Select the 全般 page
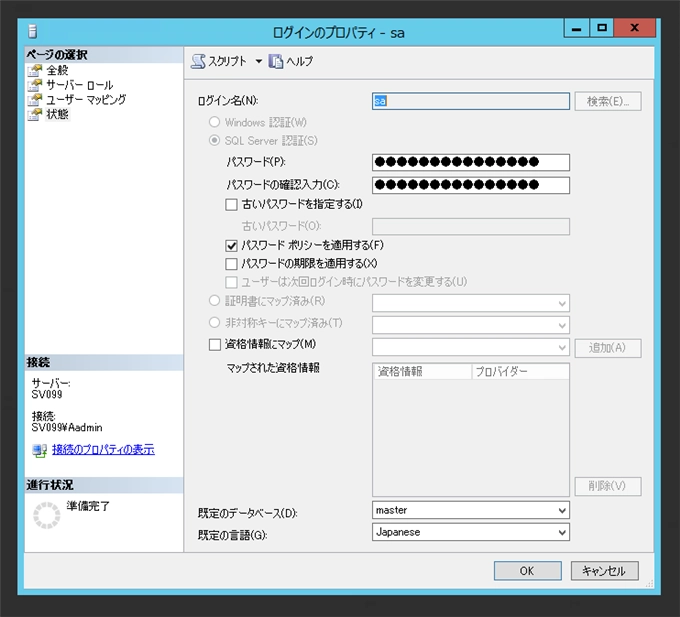This screenshot has height=617, width=680. pyautogui.click(x=57, y=70)
